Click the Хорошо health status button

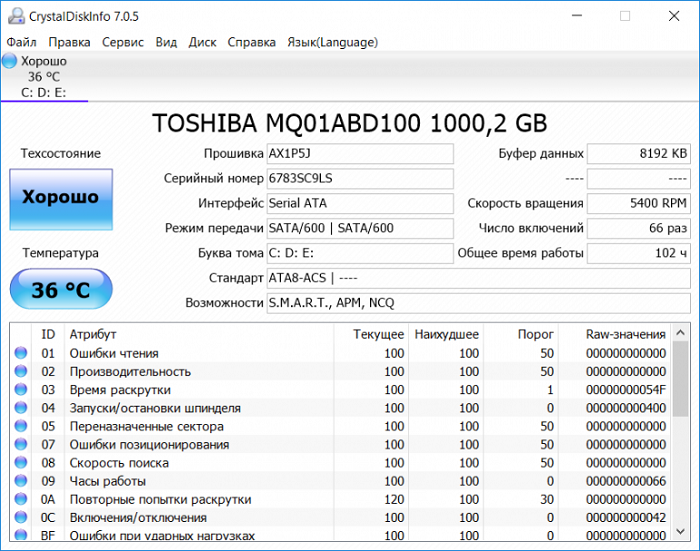pyautogui.click(x=61, y=200)
